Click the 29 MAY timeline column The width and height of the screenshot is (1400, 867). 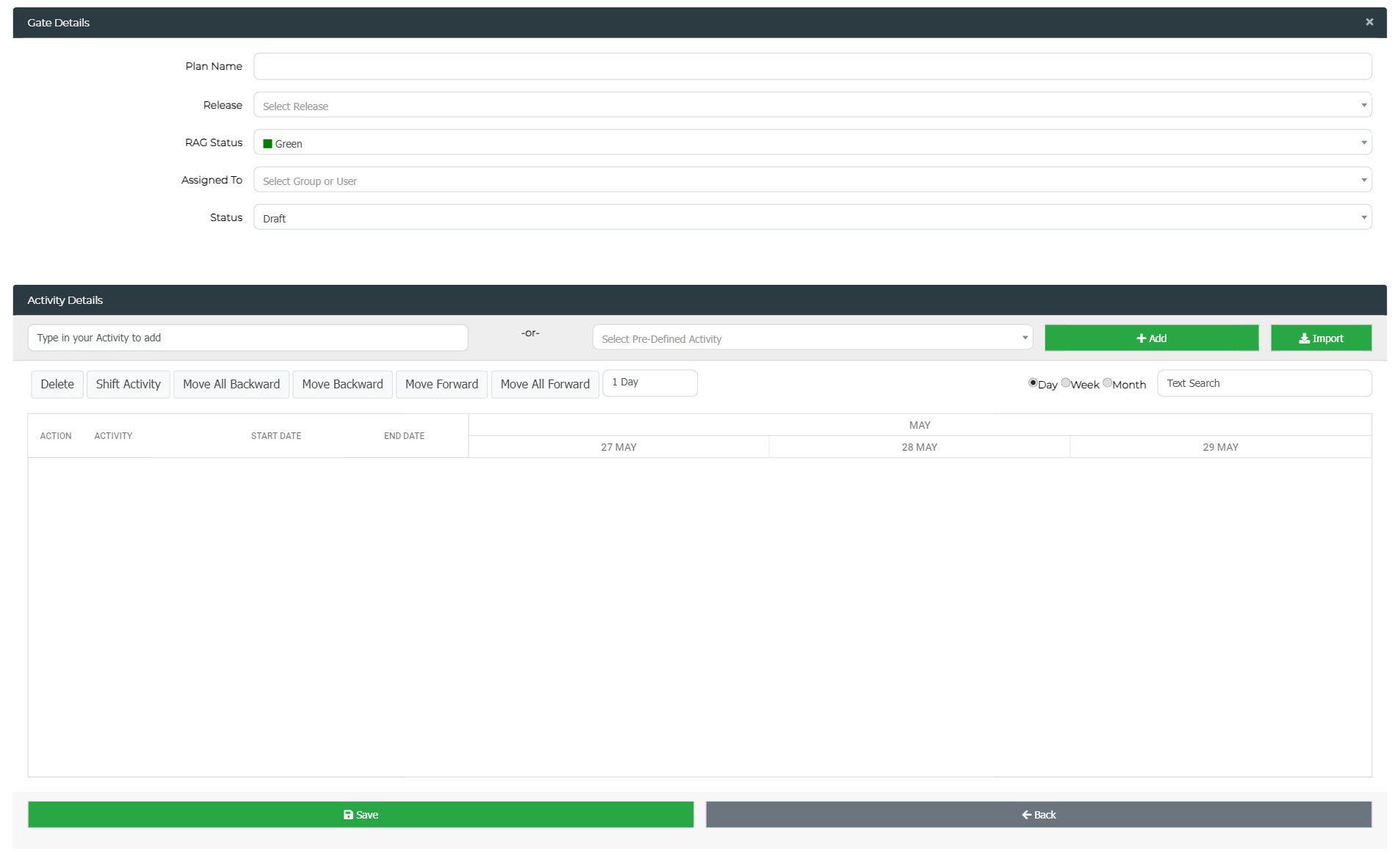[x=1221, y=447]
